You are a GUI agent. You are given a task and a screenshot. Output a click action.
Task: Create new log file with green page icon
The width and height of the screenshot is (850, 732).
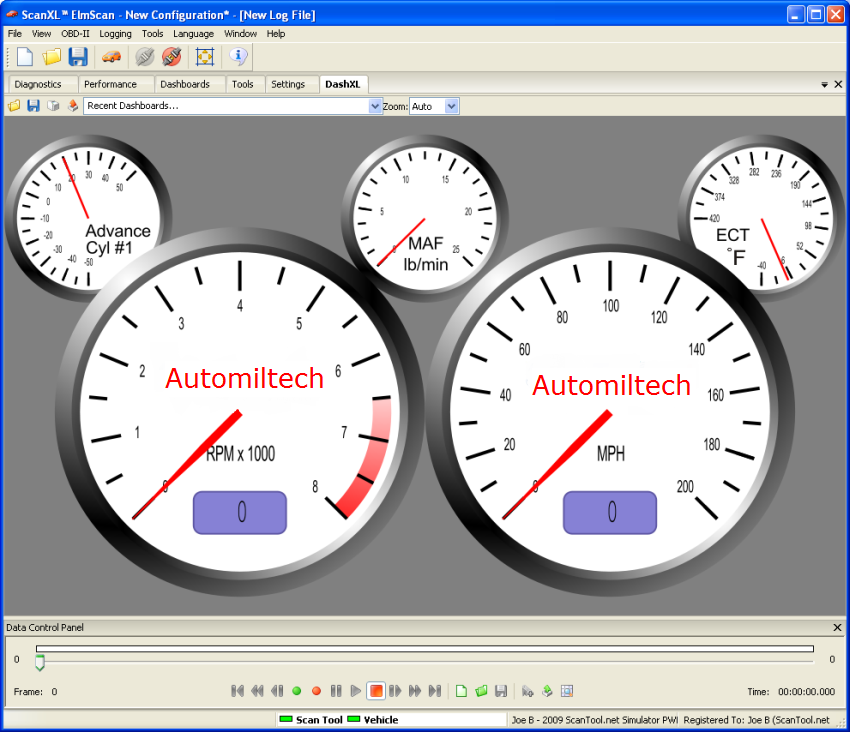click(461, 691)
